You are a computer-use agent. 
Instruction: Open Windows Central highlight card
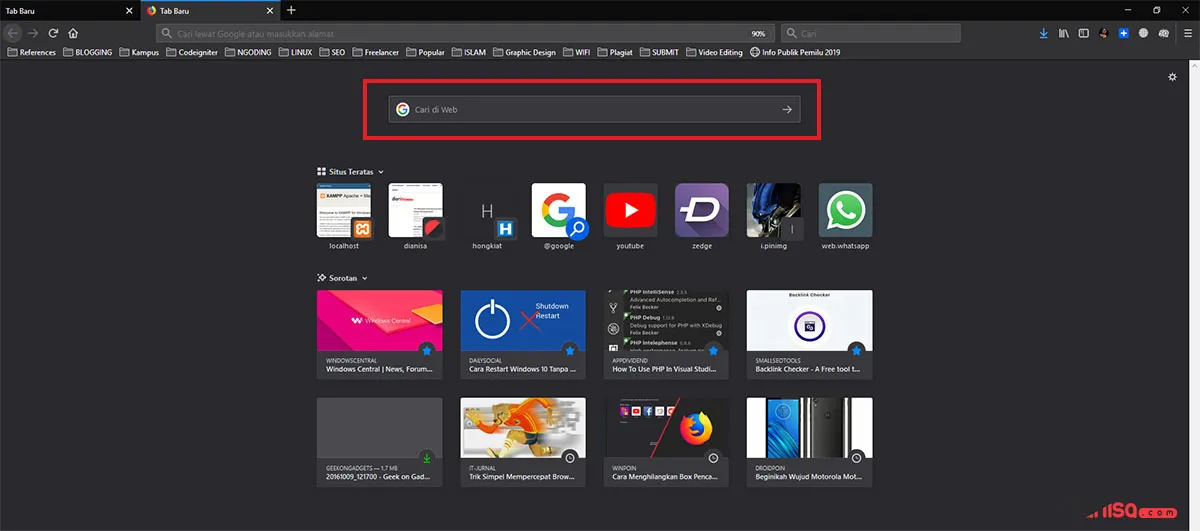(x=379, y=334)
